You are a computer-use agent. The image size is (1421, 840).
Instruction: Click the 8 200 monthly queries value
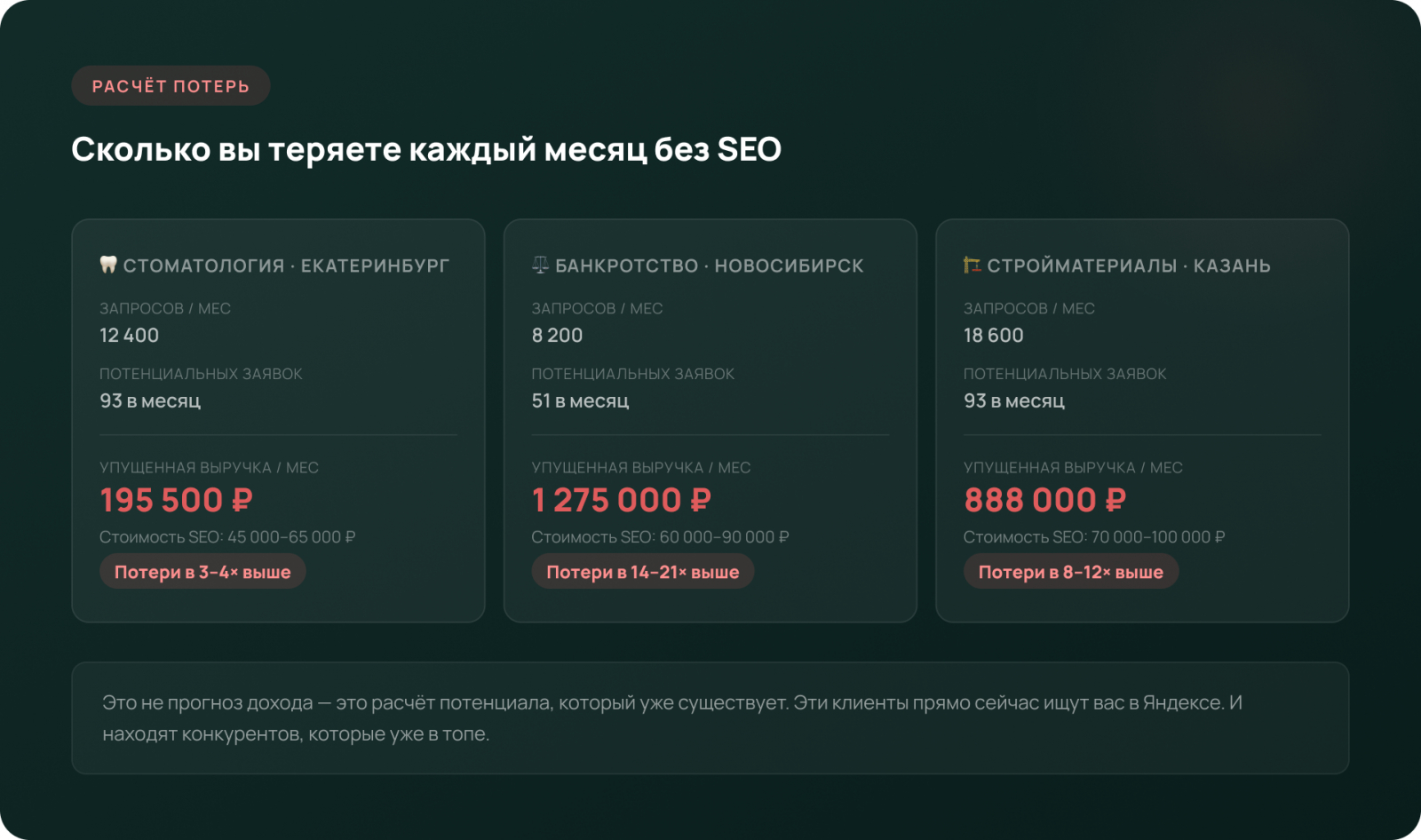557,335
